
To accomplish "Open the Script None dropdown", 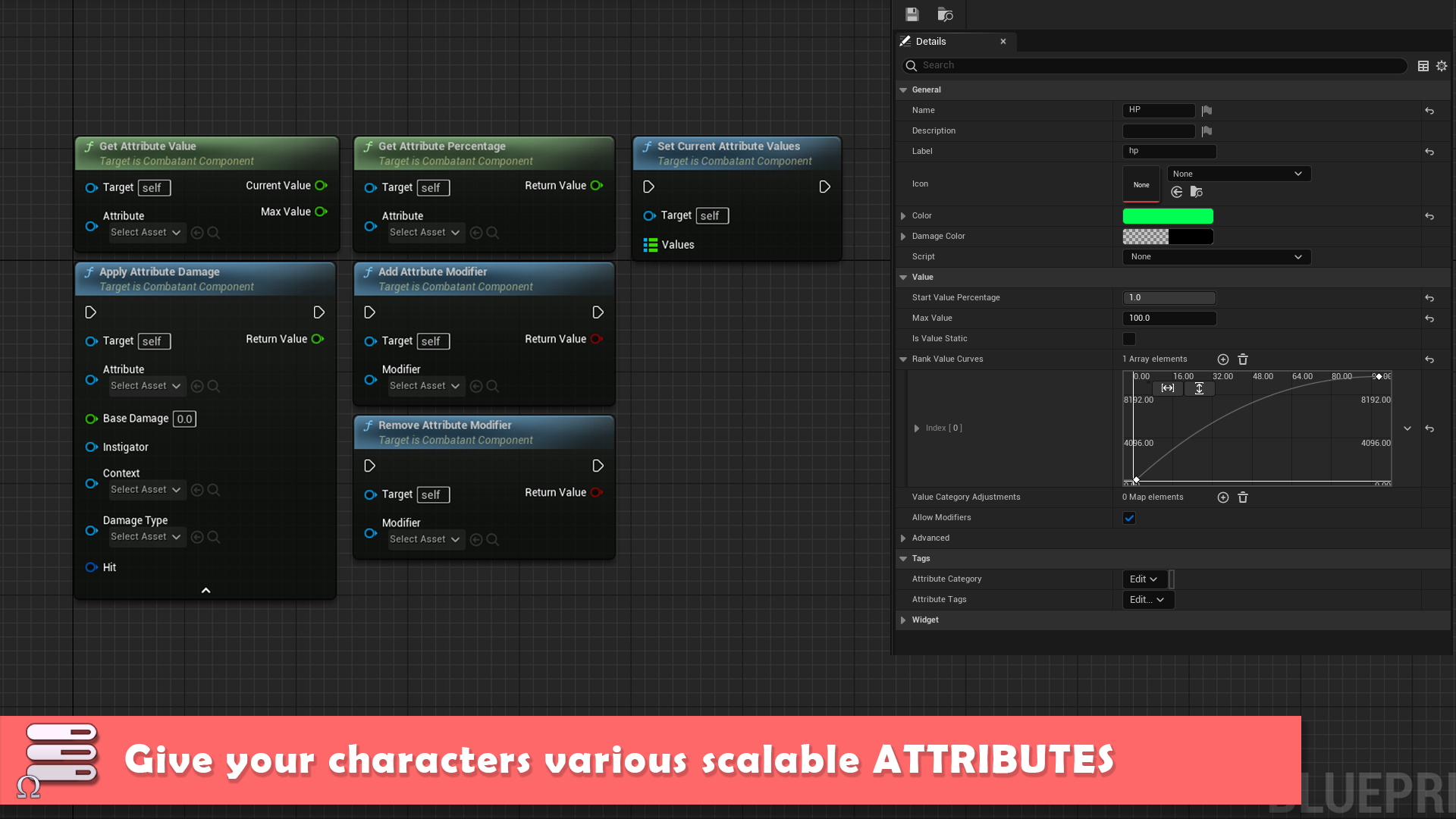I will point(1216,257).
